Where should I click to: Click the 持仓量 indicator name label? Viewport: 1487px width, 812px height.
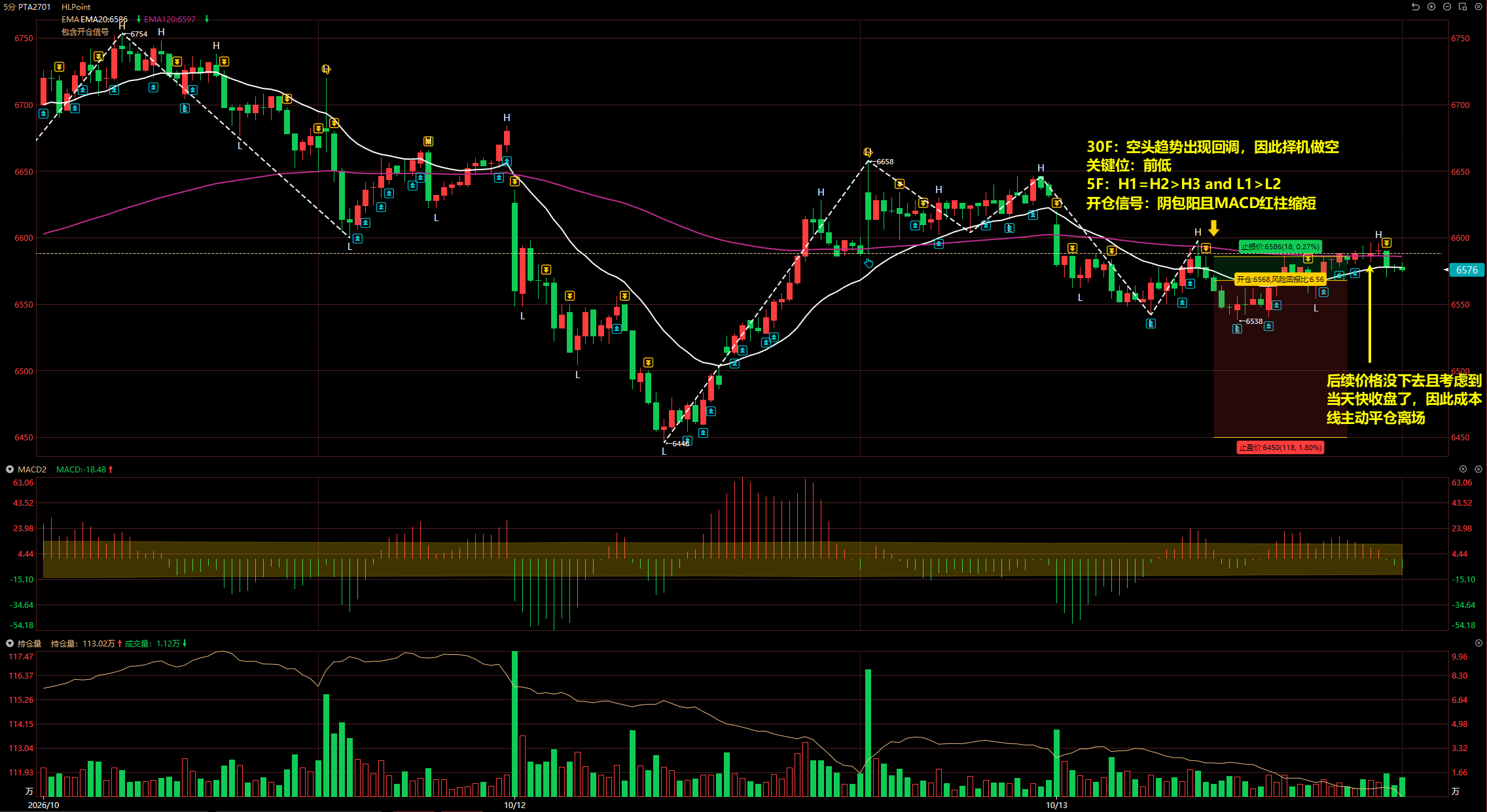[x=29, y=643]
